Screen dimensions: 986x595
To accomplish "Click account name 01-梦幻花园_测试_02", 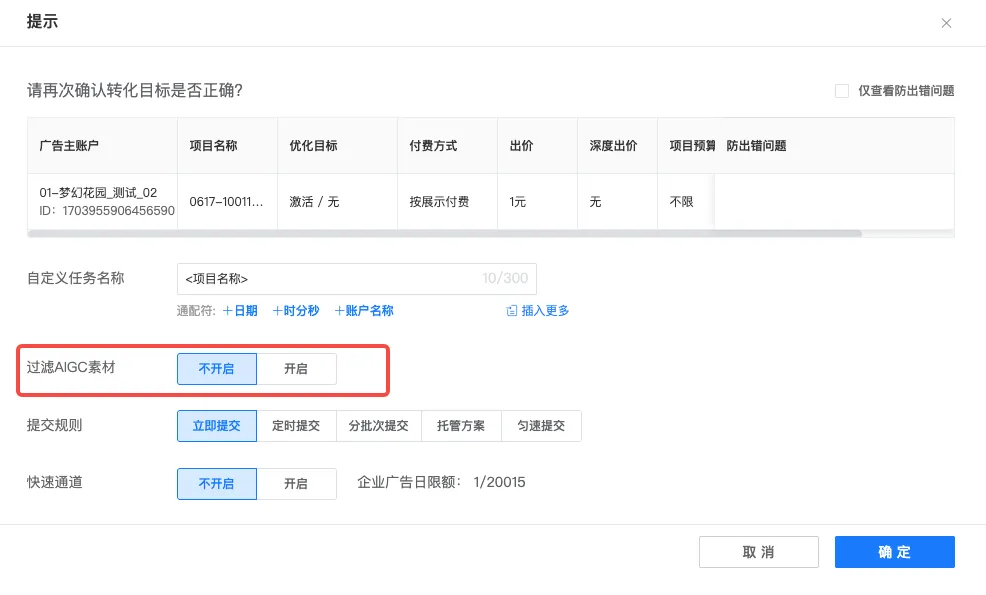I will tap(98, 192).
